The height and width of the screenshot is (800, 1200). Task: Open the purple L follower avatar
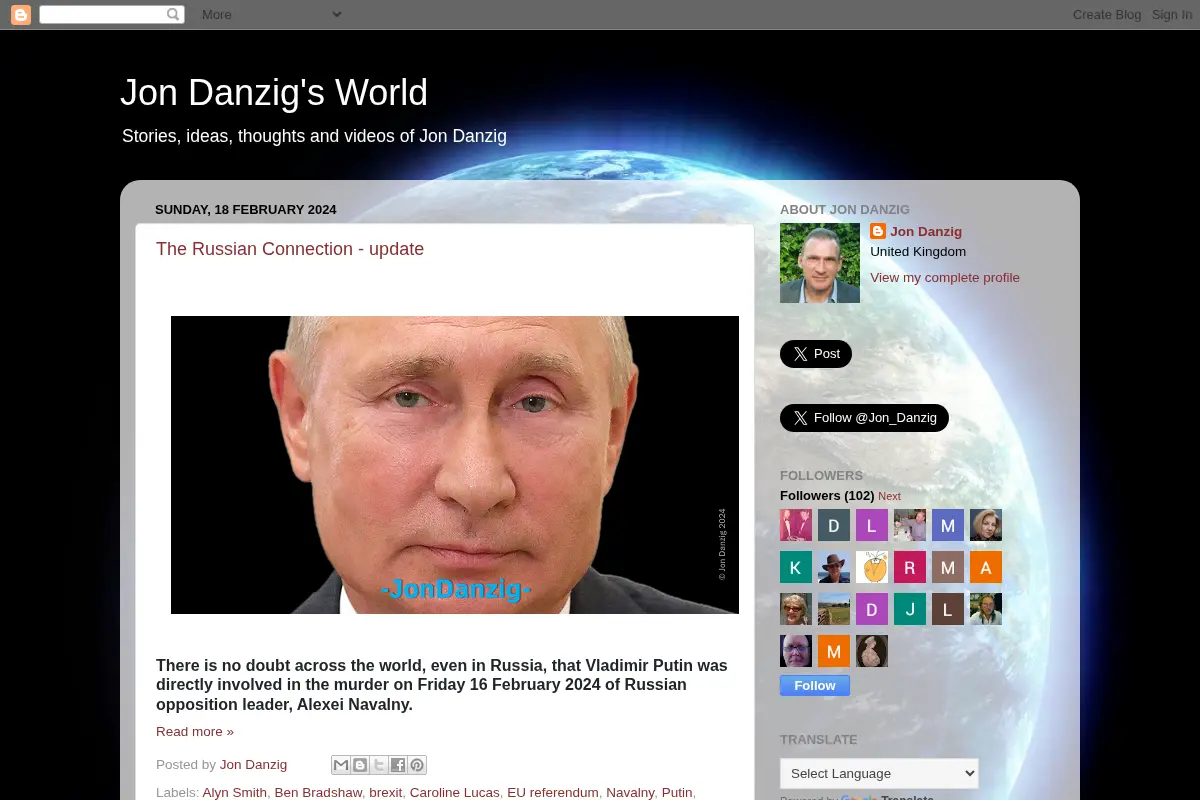click(872, 525)
